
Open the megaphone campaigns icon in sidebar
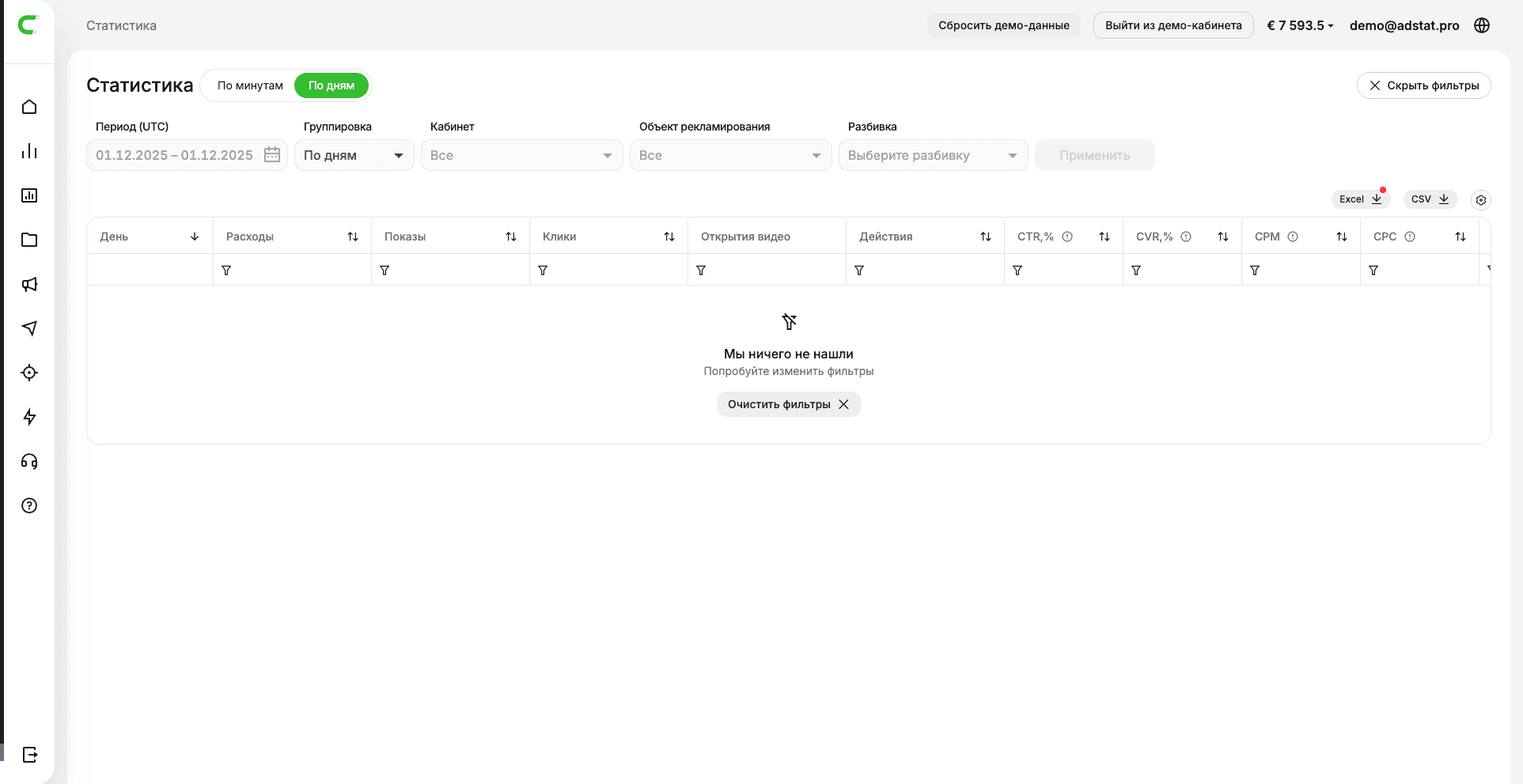click(x=29, y=285)
